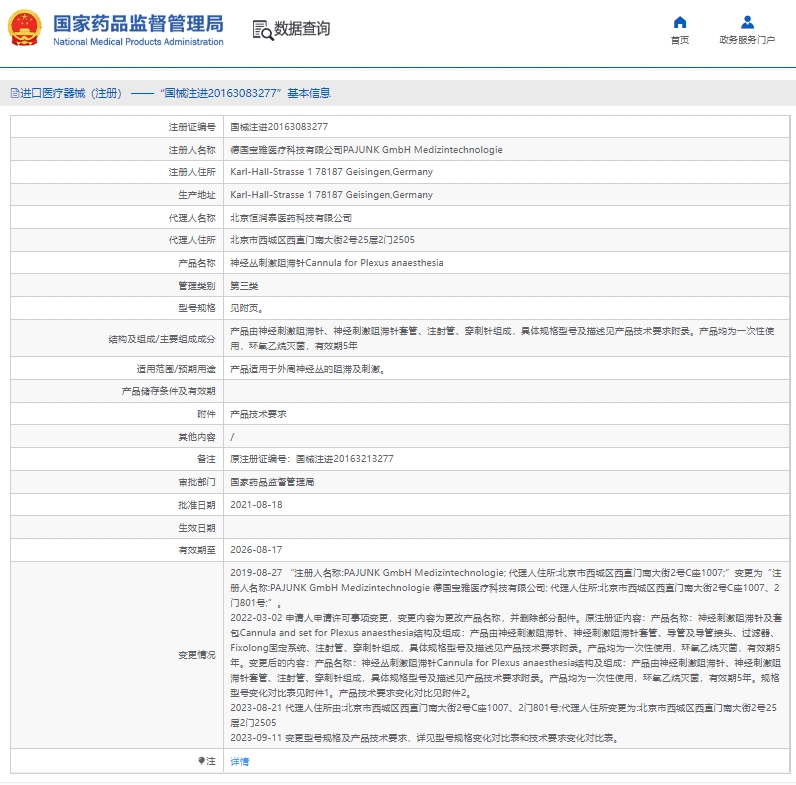Screen dimensions: 796x785
Task: Click the national emblem logo
Action: pyautogui.click(x=24, y=28)
